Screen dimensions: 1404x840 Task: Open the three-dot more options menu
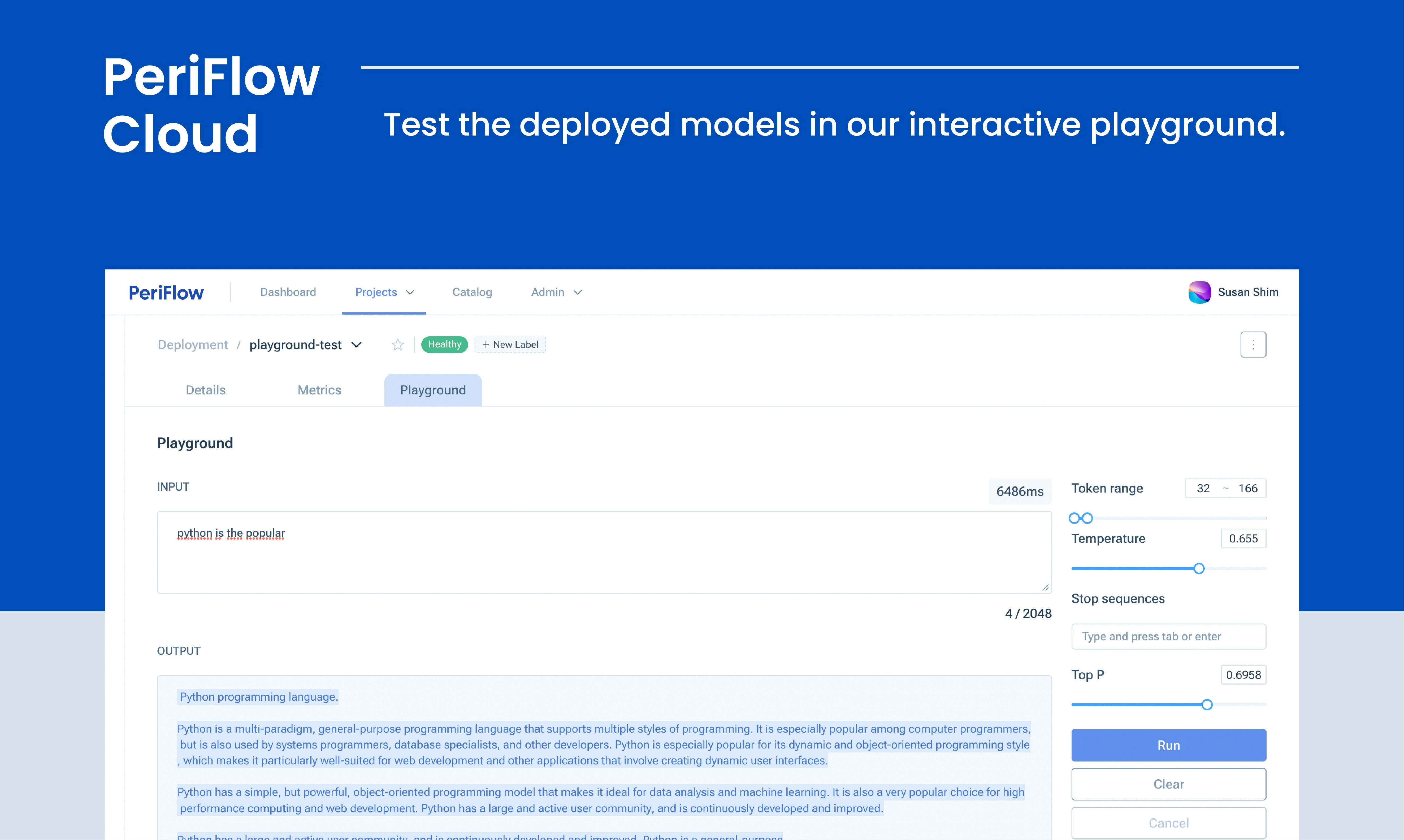click(1253, 345)
